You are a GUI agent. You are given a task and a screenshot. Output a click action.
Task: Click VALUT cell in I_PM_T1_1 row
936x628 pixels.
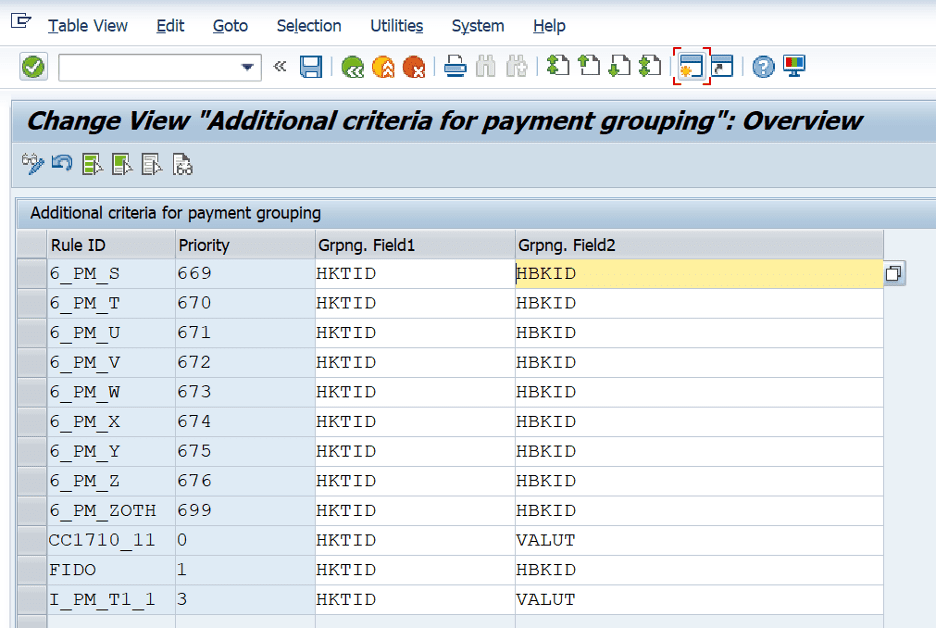[699, 599]
